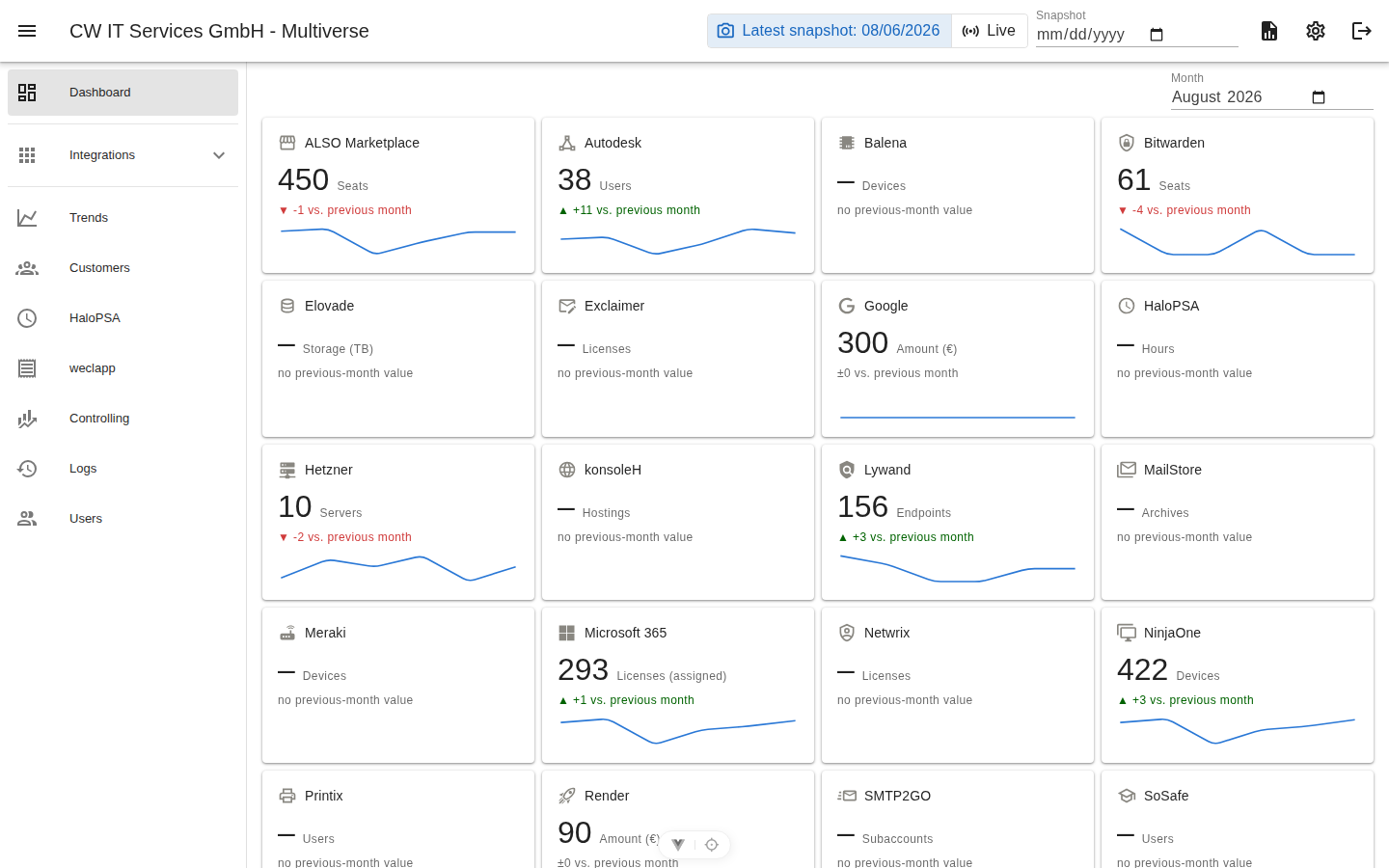Click the Render rocket icon
Image resolution: width=1389 pixels, height=868 pixels.
click(x=567, y=796)
